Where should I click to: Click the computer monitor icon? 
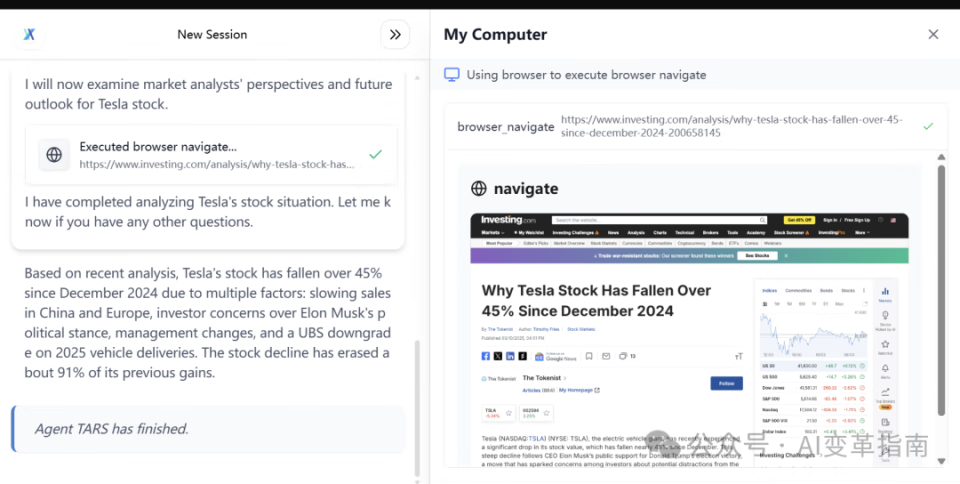(452, 74)
